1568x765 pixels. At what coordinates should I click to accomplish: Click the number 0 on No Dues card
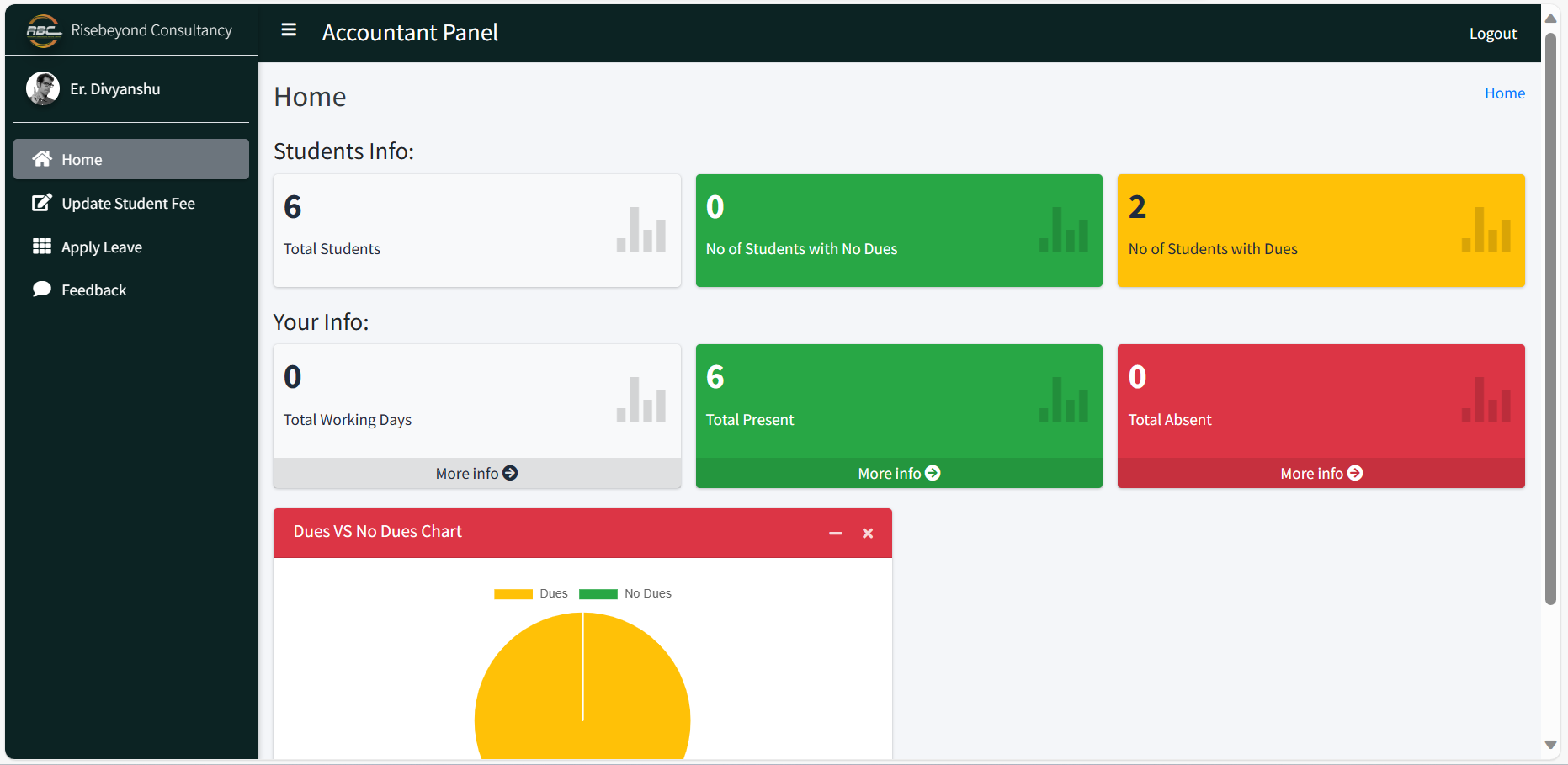[x=715, y=207]
